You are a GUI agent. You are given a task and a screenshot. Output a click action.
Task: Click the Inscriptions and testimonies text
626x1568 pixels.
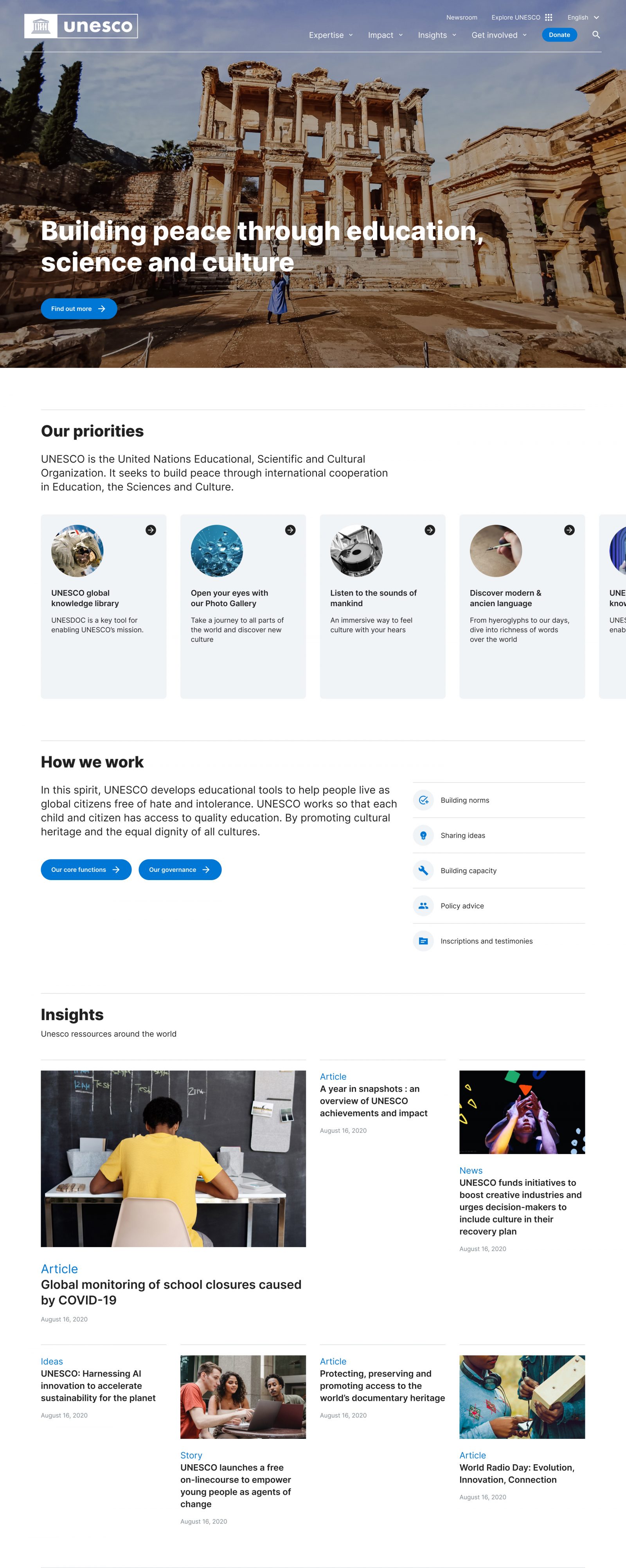487,941
